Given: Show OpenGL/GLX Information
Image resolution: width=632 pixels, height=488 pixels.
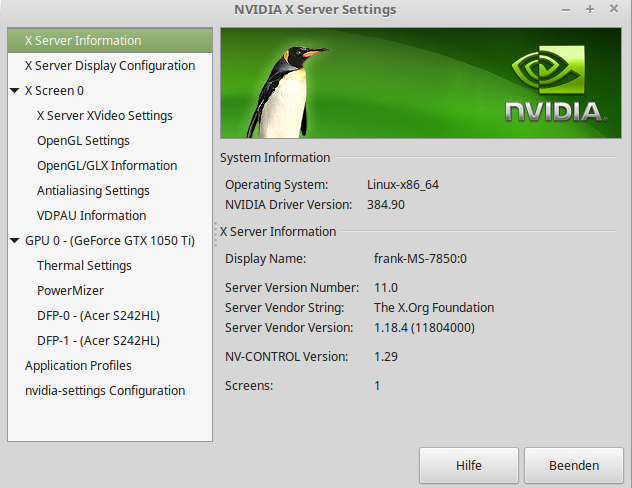Looking at the screenshot, I should pos(107,166).
